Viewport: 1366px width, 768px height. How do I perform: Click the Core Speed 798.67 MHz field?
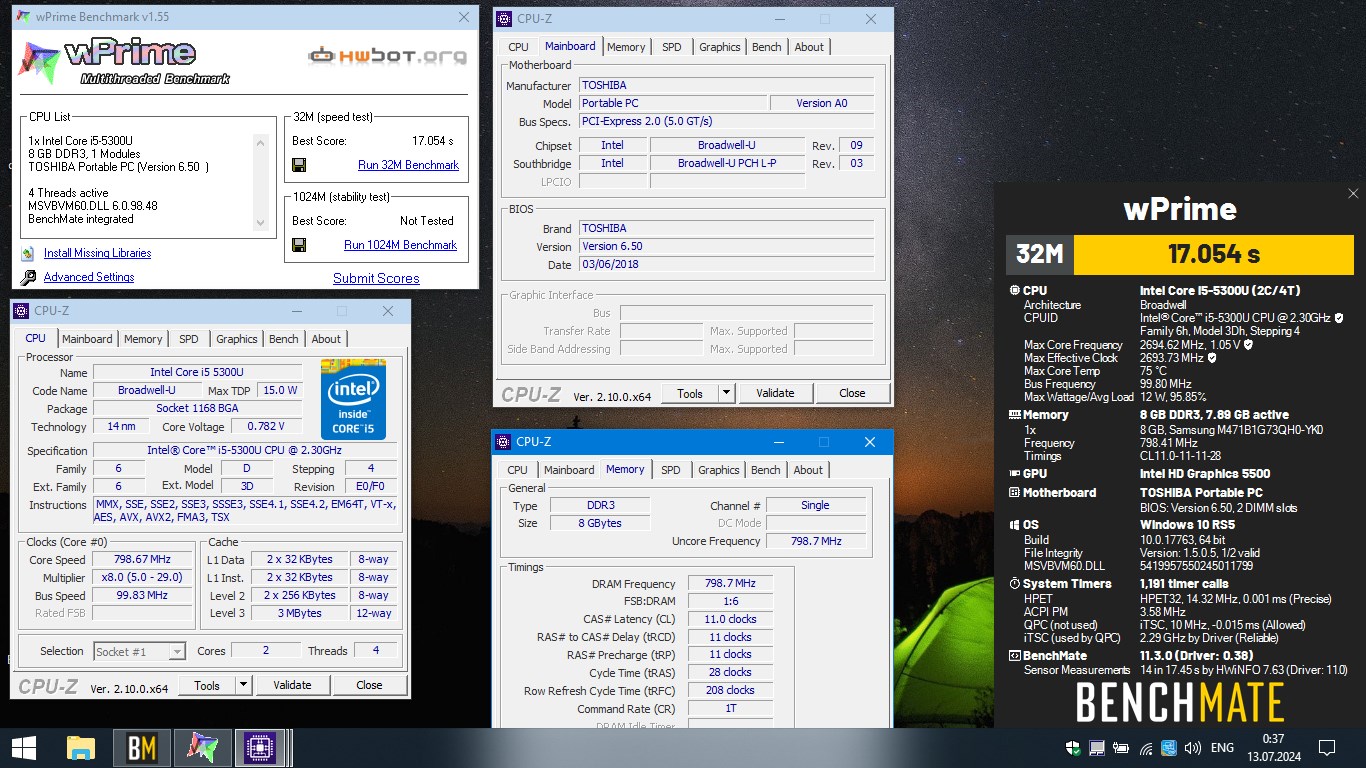click(x=141, y=559)
